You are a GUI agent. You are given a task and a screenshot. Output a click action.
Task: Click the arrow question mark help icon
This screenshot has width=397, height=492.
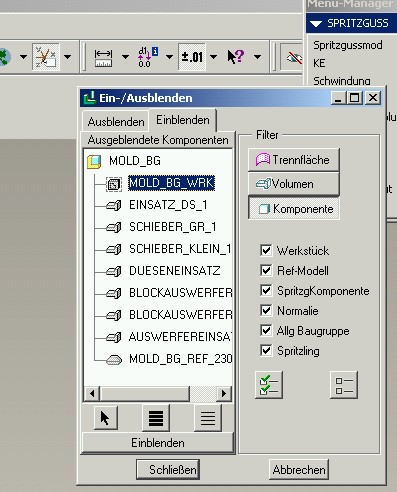235,57
